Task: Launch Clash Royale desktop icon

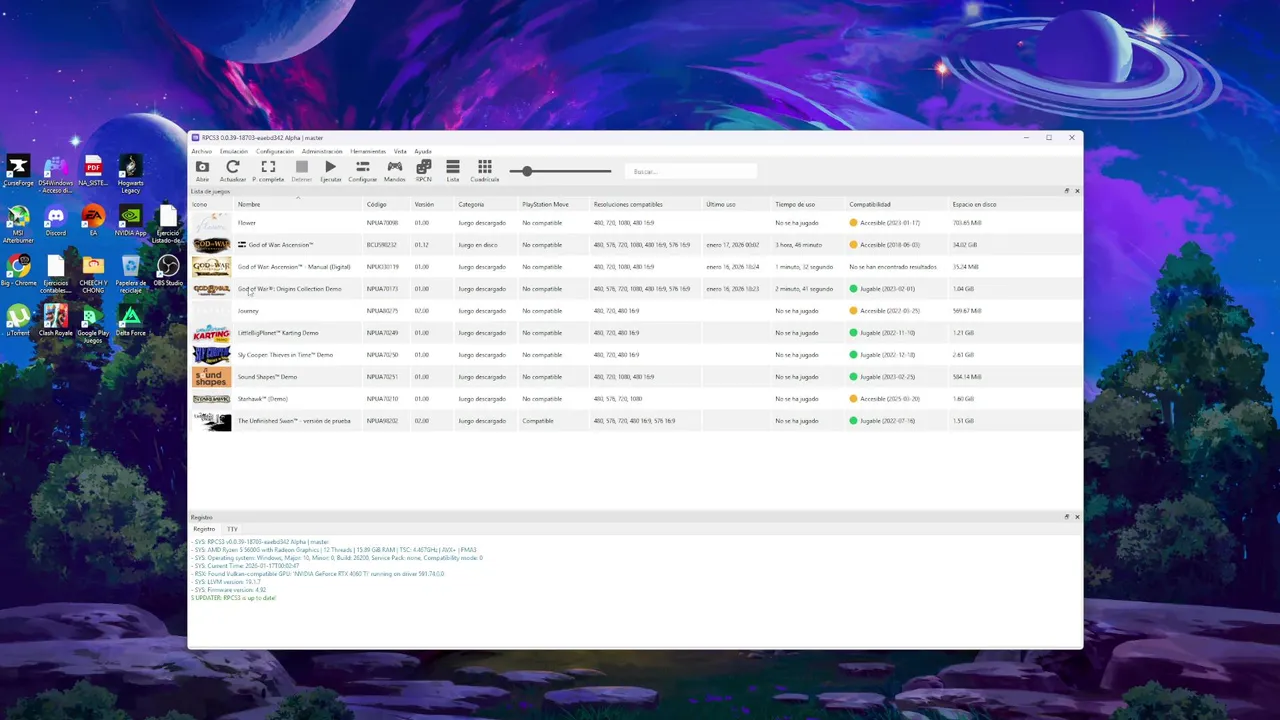Action: click(56, 320)
